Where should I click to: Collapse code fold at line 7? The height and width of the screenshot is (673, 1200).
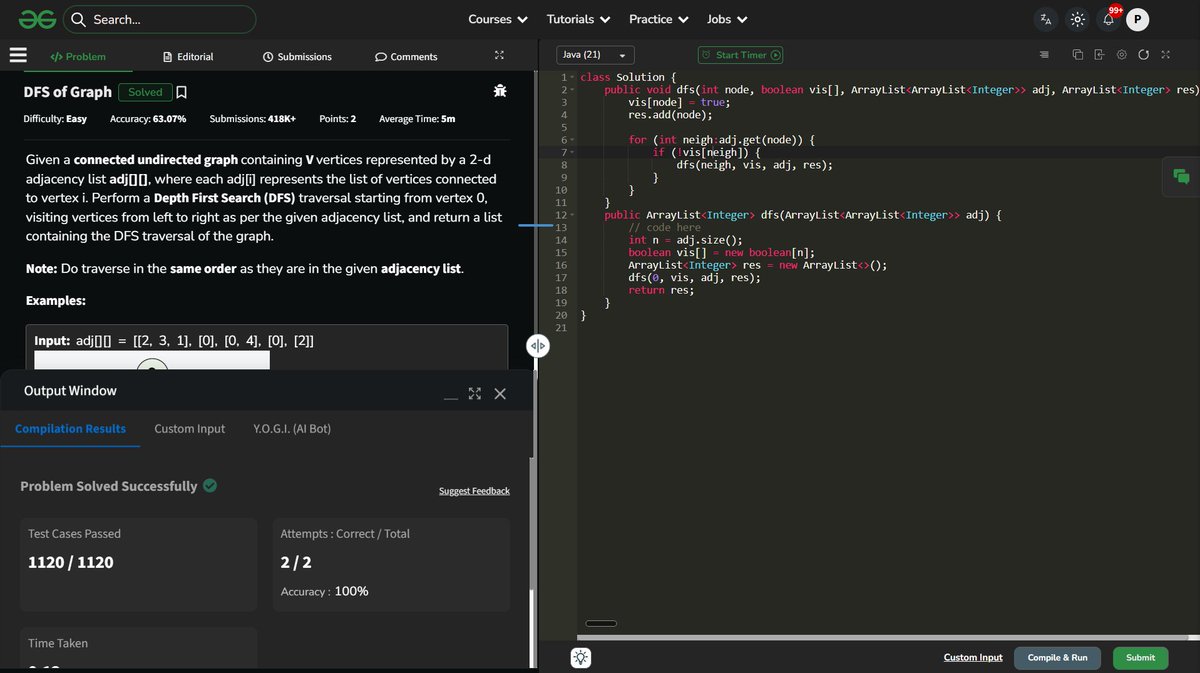[573, 152]
